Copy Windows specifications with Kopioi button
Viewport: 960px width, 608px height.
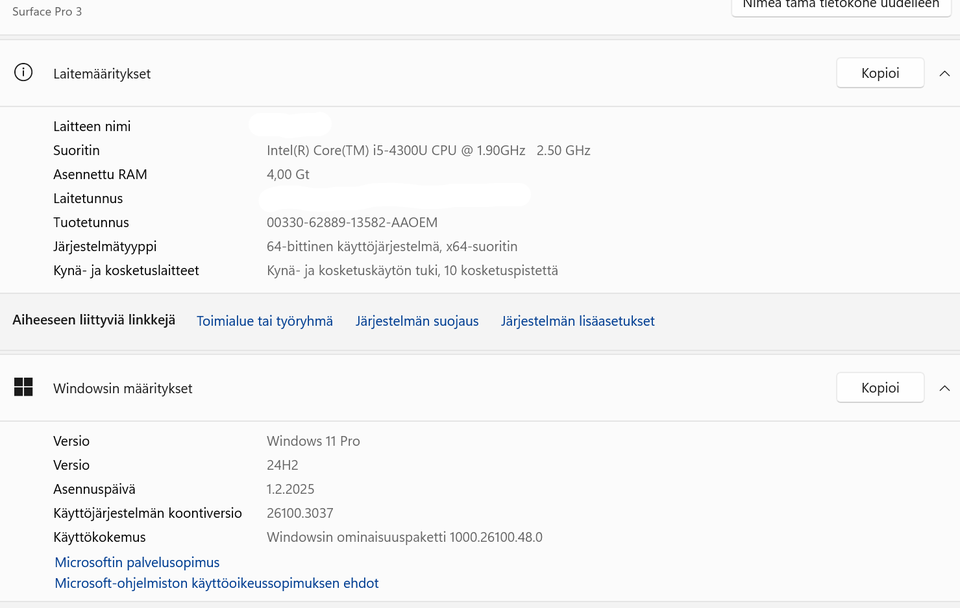(x=880, y=388)
